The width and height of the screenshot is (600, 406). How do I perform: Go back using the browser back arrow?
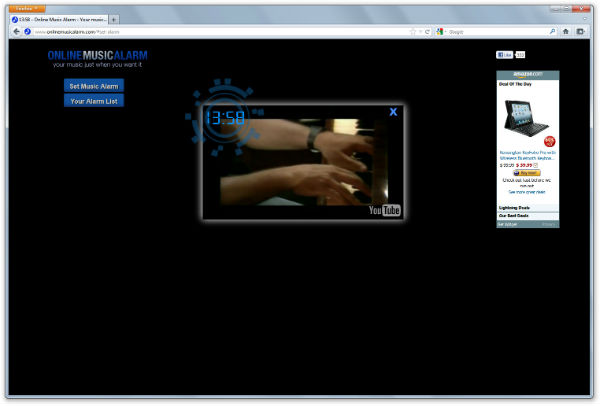[x=16, y=32]
